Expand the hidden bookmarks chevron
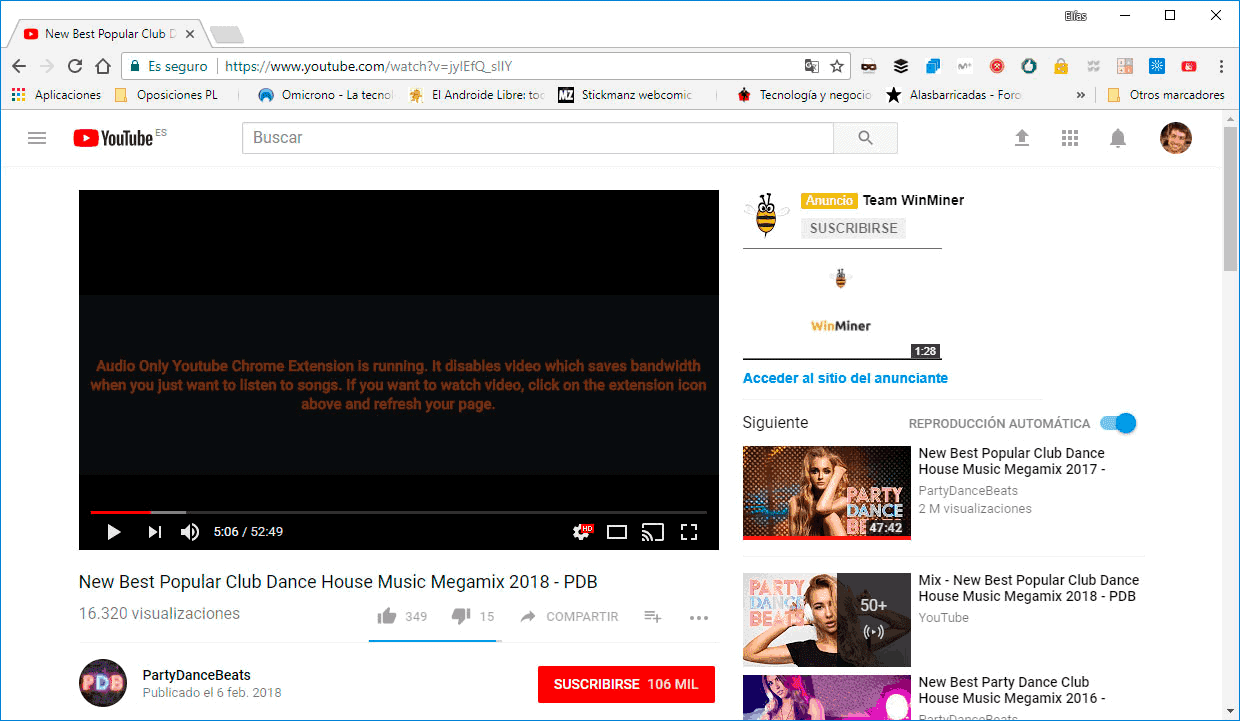Viewport: 1240px width, 721px height. [1080, 95]
